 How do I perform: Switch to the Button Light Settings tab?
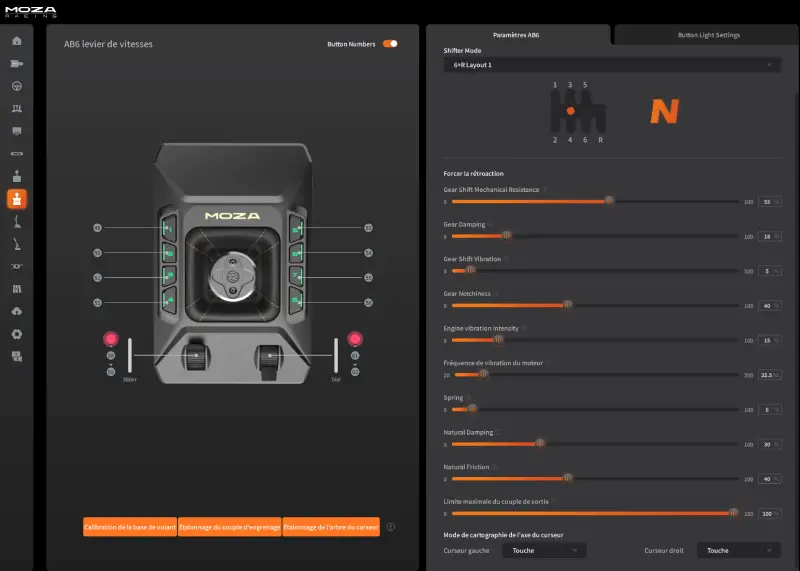[709, 35]
